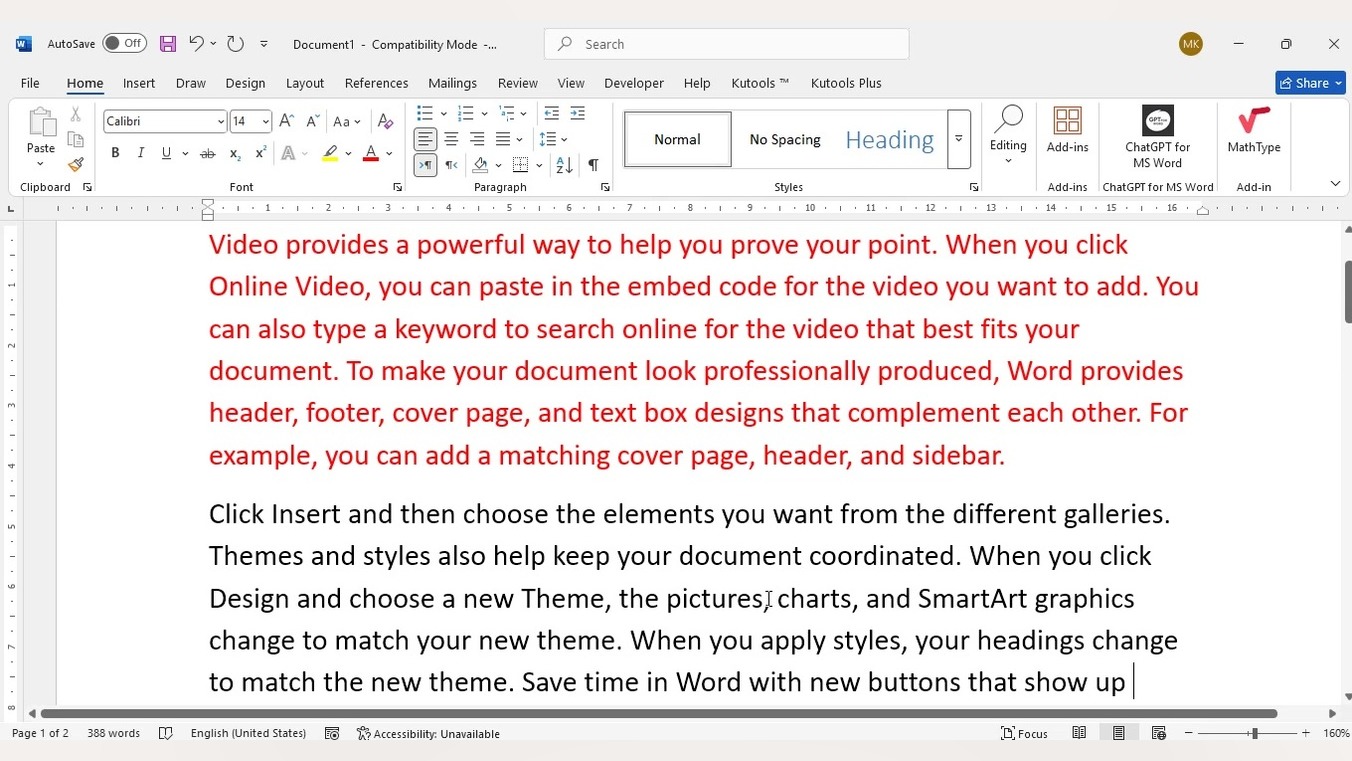Open the References tab

376,83
